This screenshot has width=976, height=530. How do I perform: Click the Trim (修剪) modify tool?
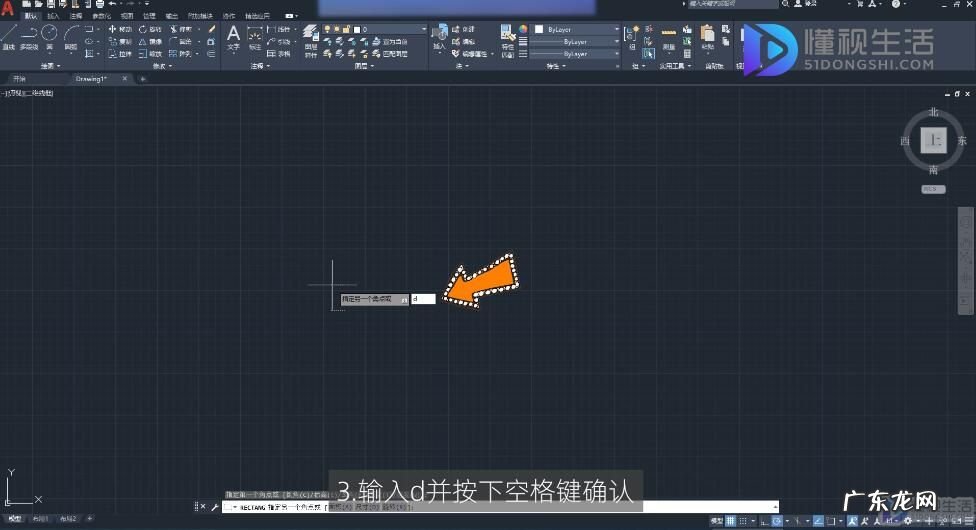coord(181,29)
